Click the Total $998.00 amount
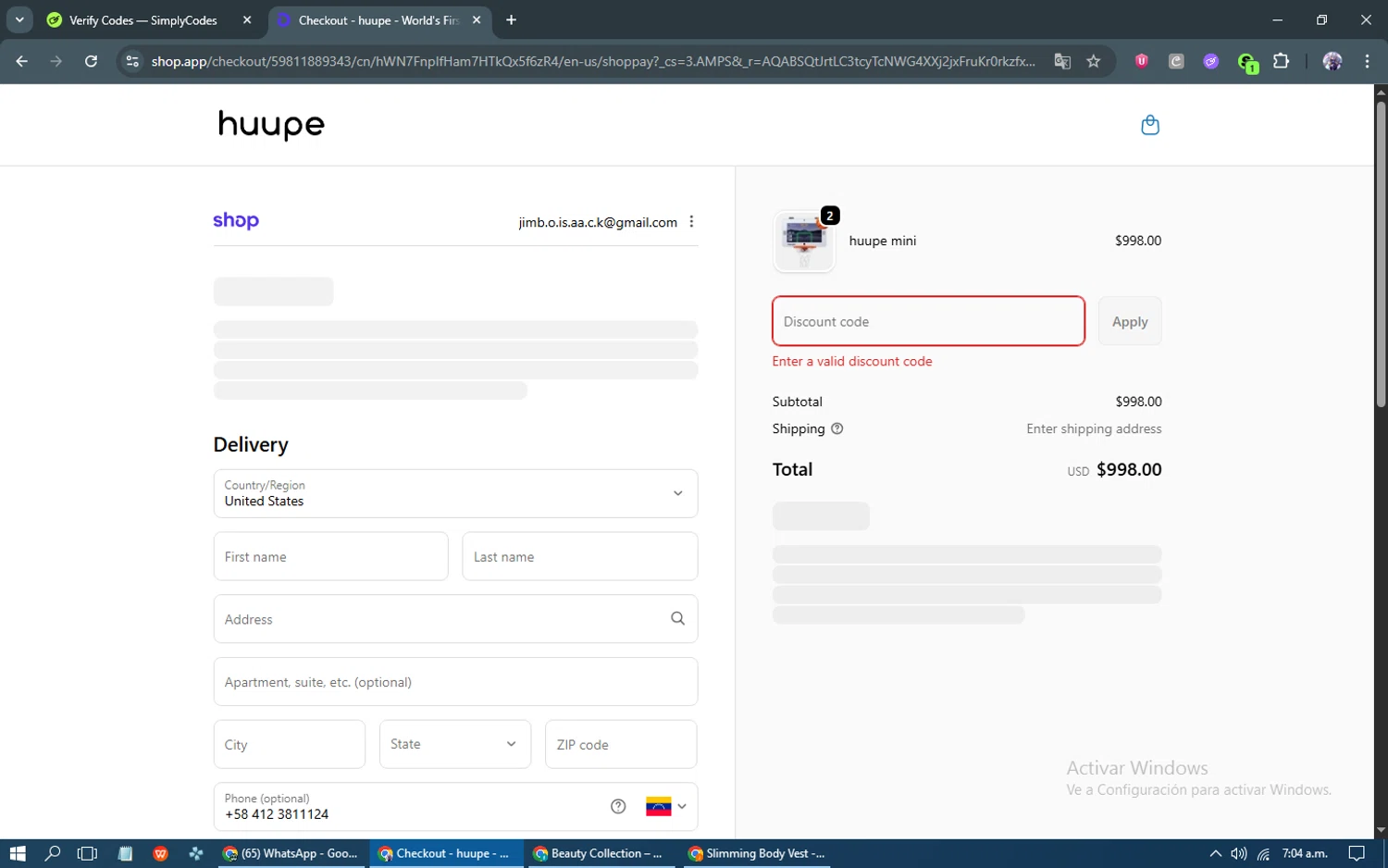Viewport: 1388px width, 868px height. point(1129,469)
